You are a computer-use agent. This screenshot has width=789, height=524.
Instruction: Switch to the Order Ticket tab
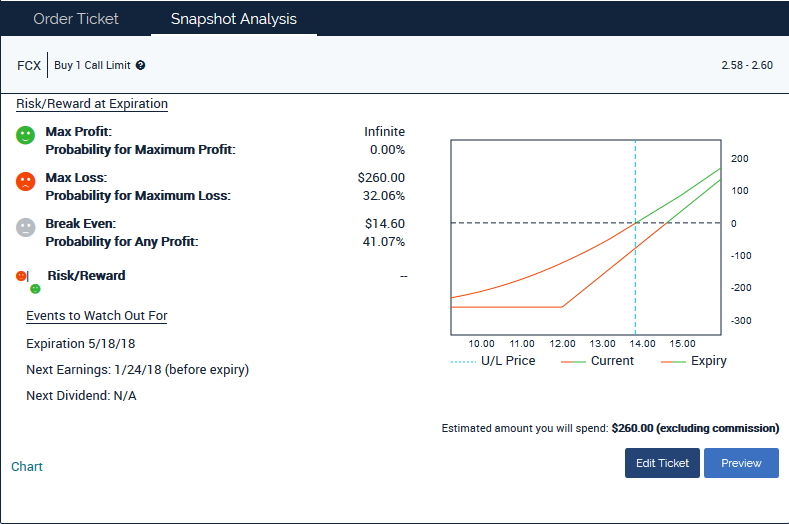(76, 19)
